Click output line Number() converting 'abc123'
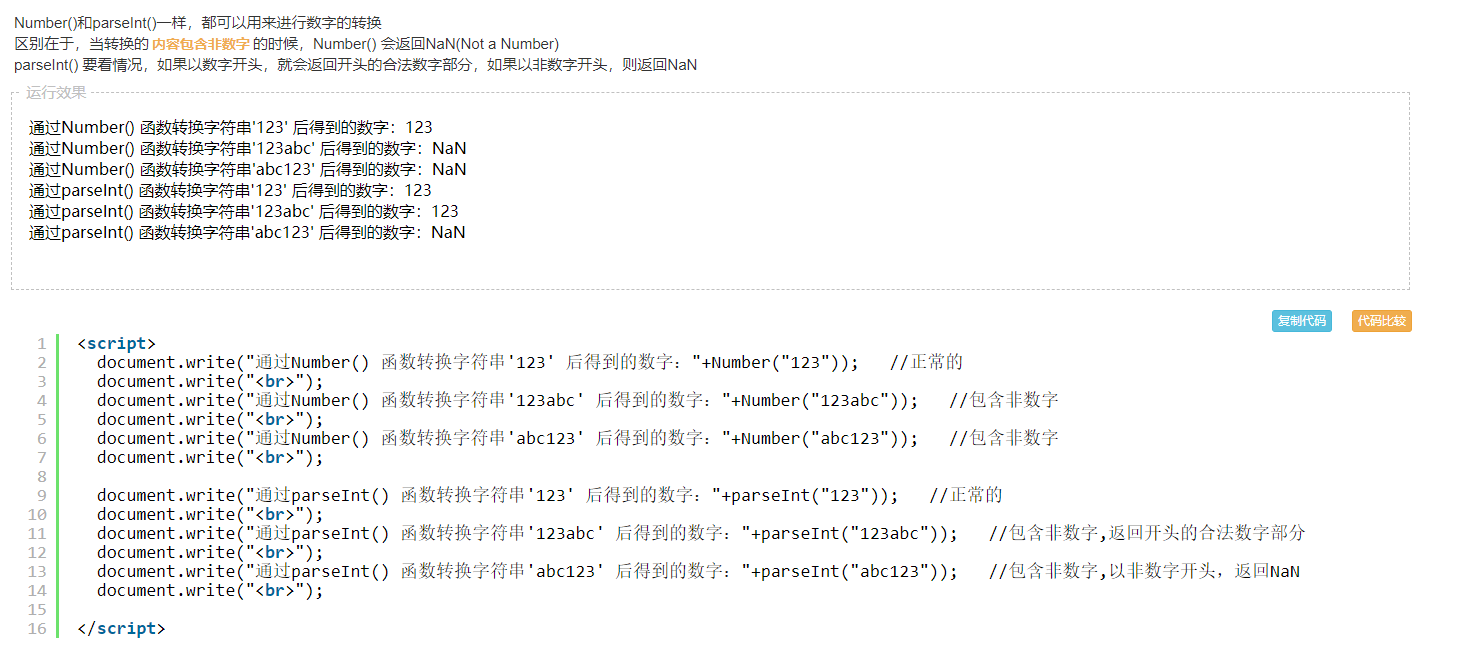 [x=248, y=169]
